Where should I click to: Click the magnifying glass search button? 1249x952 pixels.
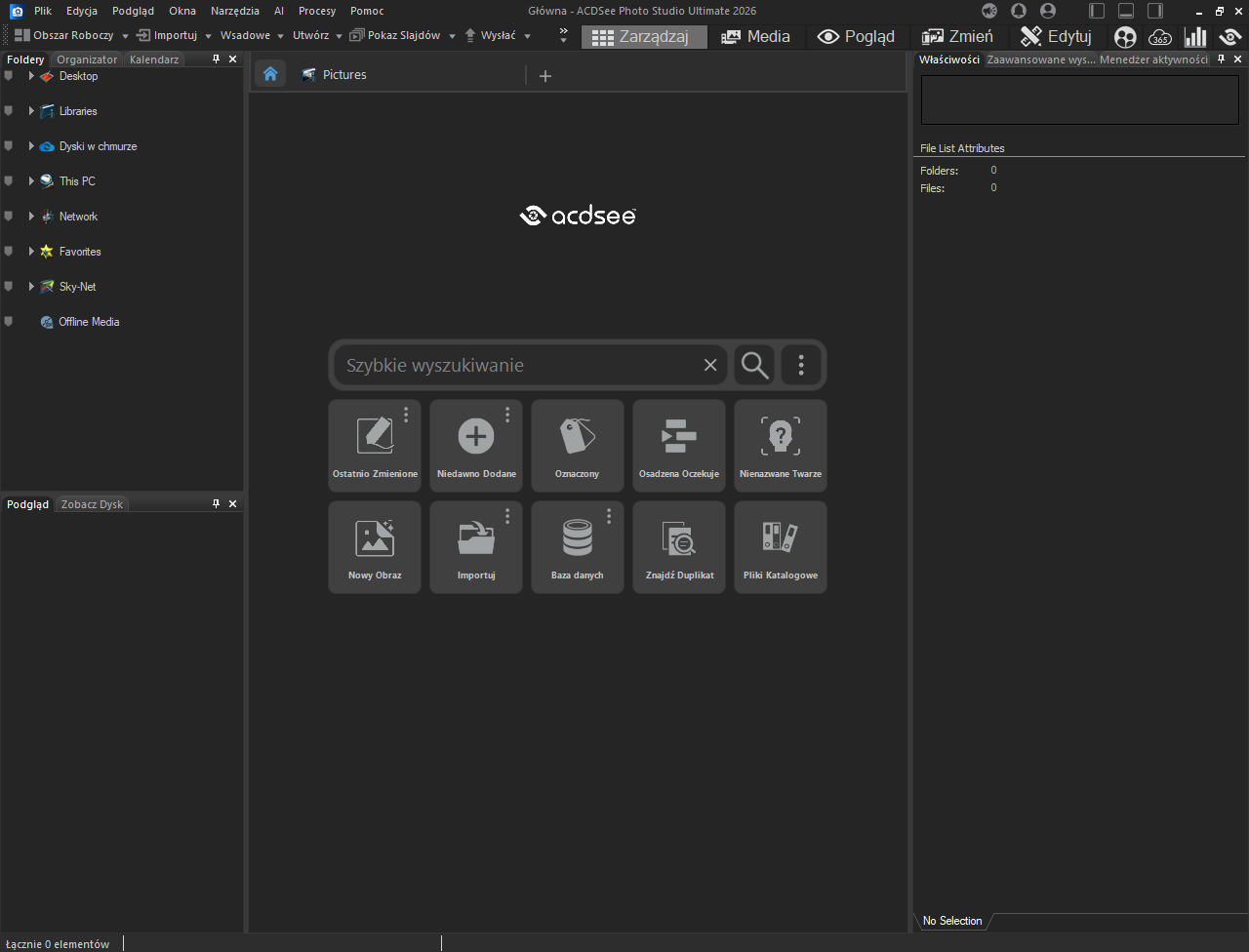click(754, 365)
